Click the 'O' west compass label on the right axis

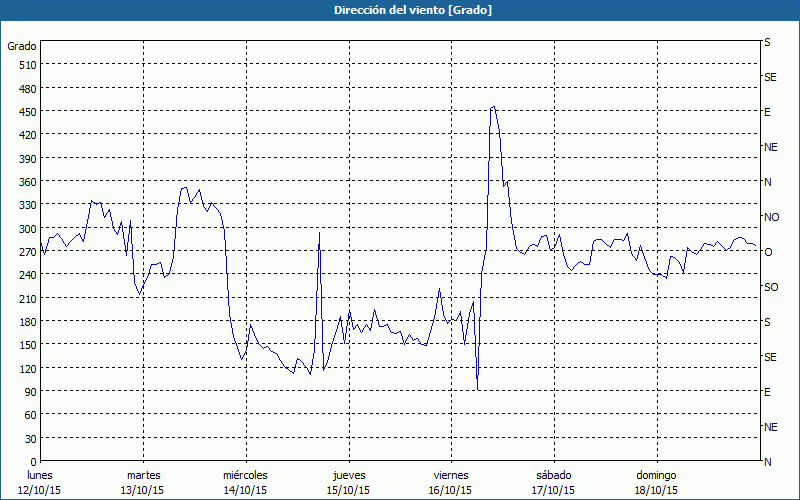768,252
